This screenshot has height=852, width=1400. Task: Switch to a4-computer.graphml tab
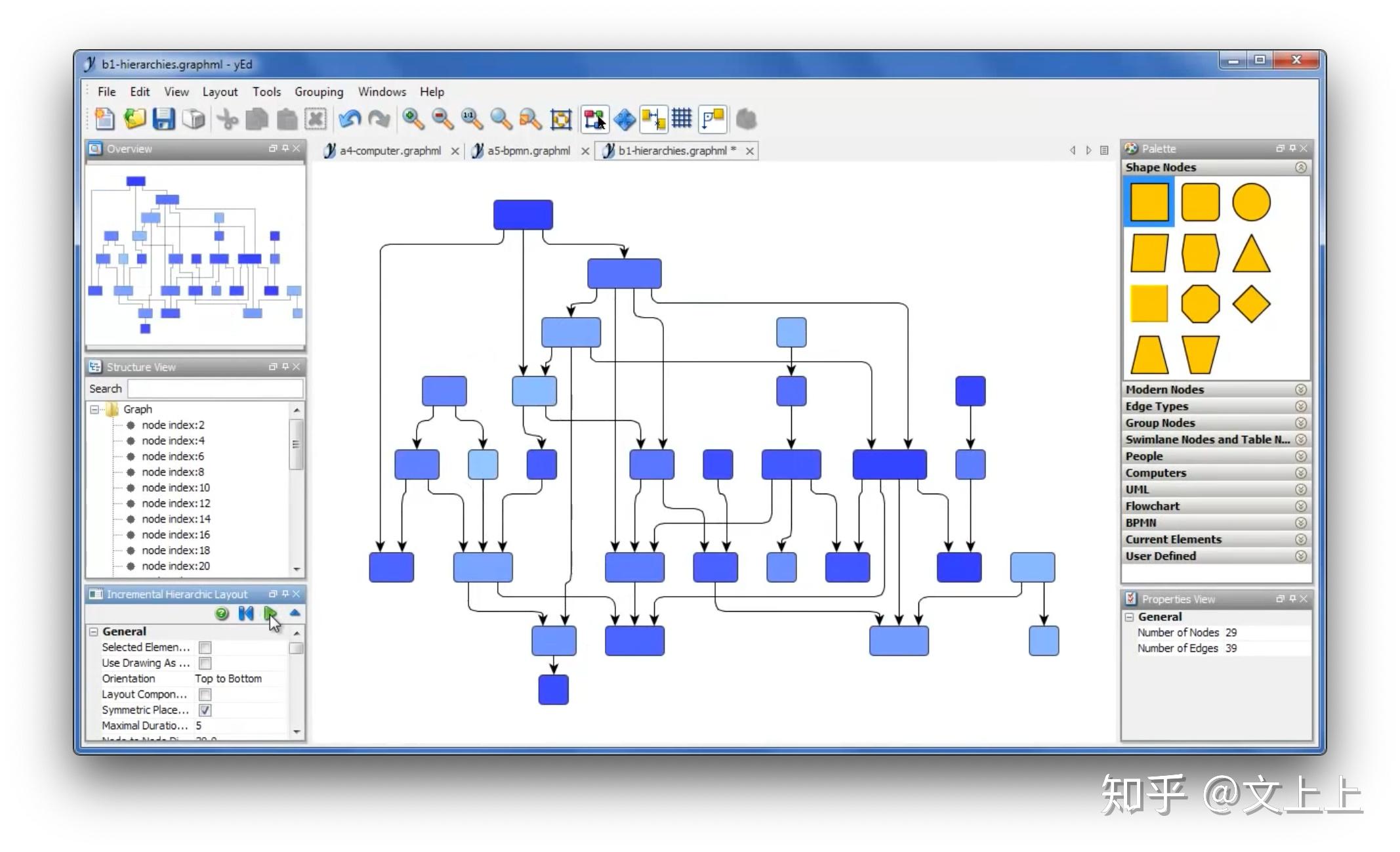[385, 150]
